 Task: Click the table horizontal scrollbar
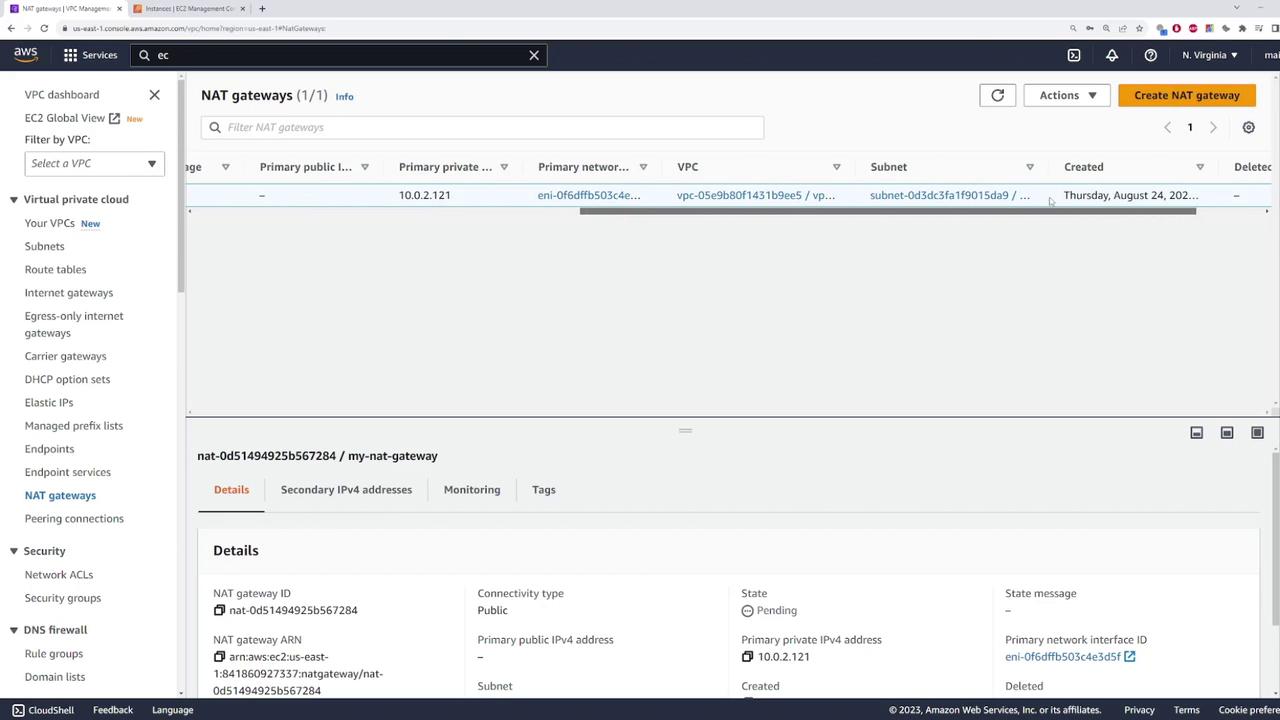[x=888, y=211]
